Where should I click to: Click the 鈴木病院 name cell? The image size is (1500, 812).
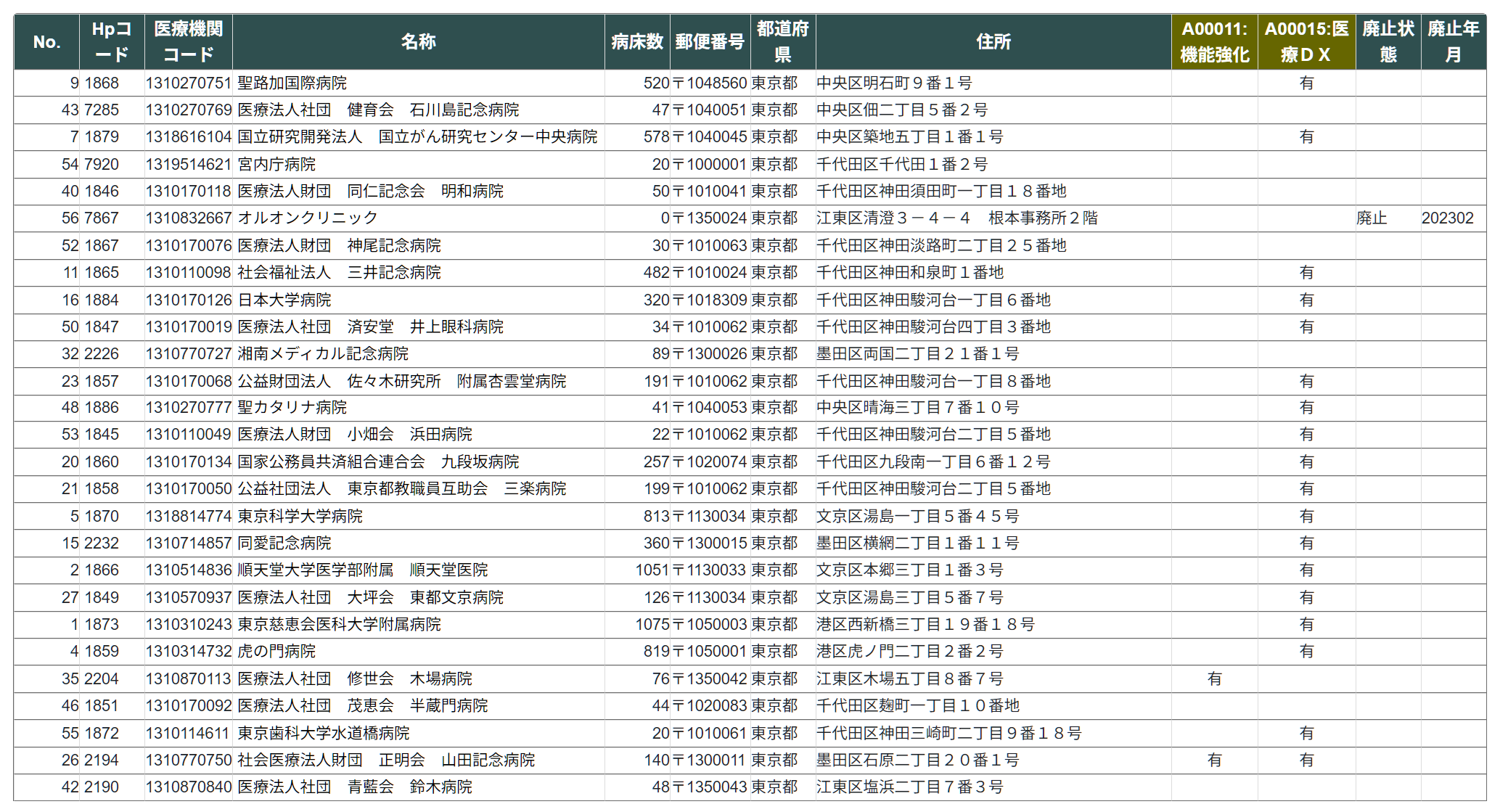[x=419, y=787]
